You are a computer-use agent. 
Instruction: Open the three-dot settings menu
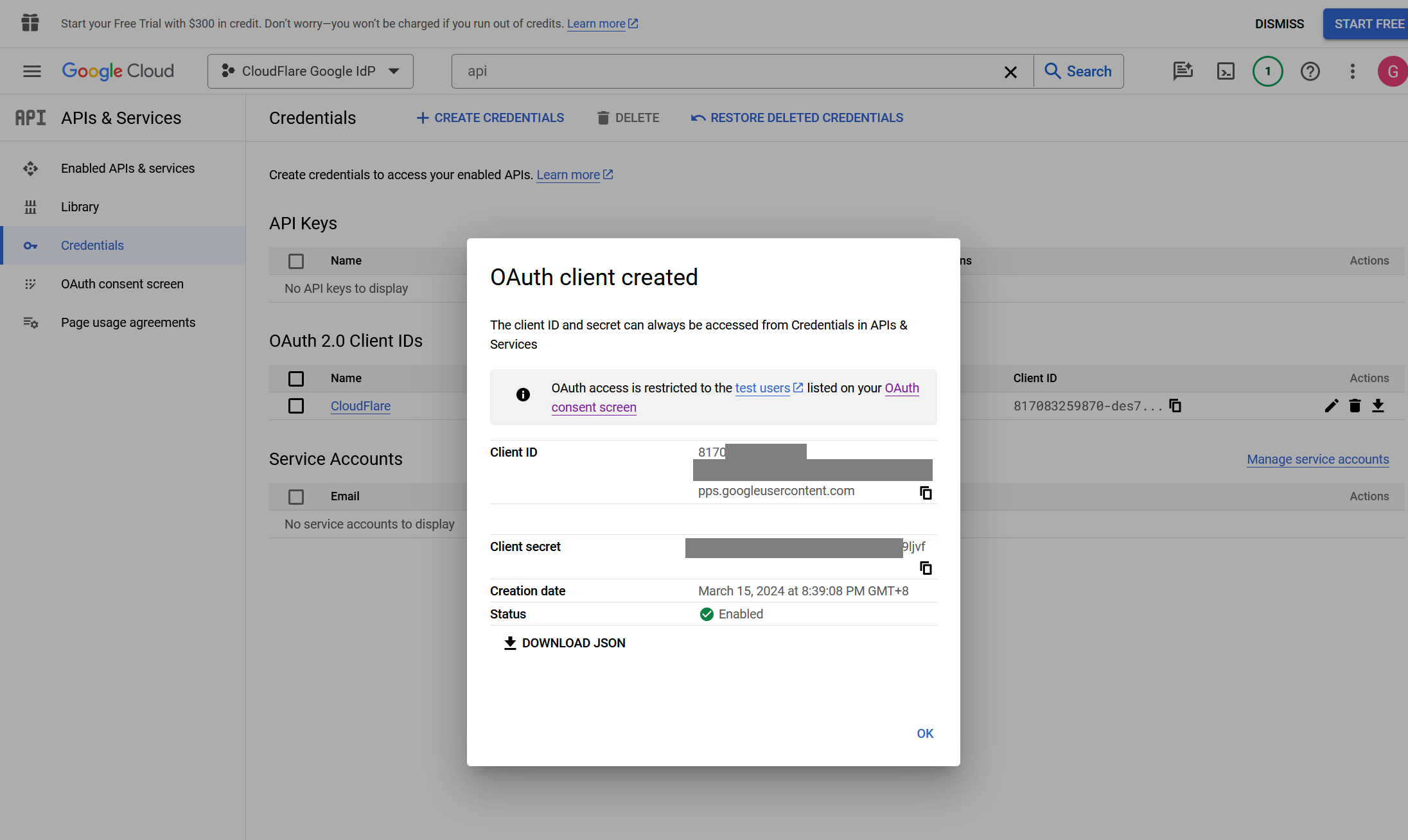click(1352, 71)
